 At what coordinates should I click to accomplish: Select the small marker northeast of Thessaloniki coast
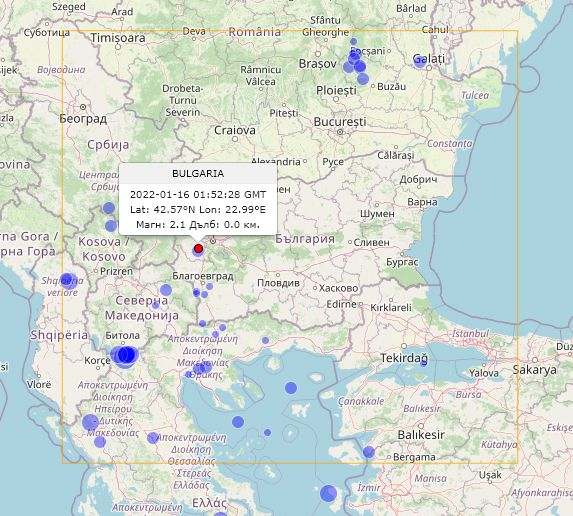click(265, 340)
